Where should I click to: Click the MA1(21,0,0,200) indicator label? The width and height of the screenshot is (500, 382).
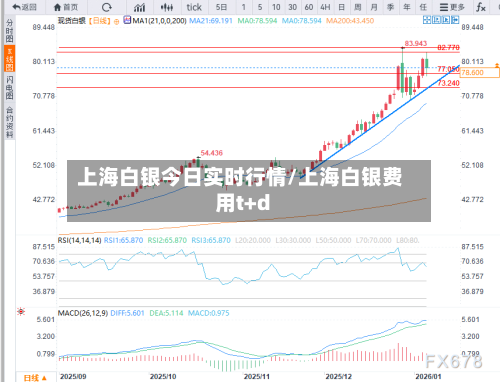click(159, 21)
